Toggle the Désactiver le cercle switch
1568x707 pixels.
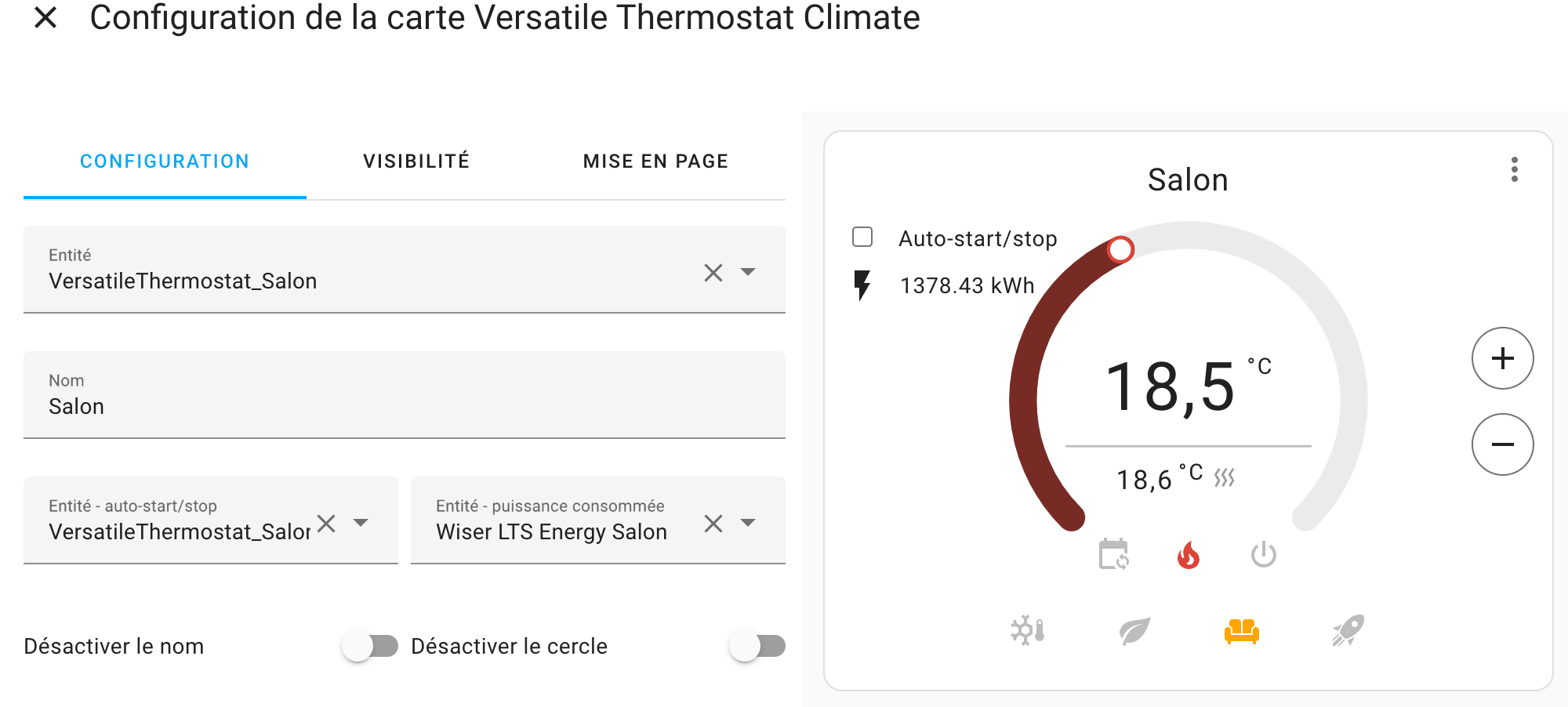click(757, 646)
